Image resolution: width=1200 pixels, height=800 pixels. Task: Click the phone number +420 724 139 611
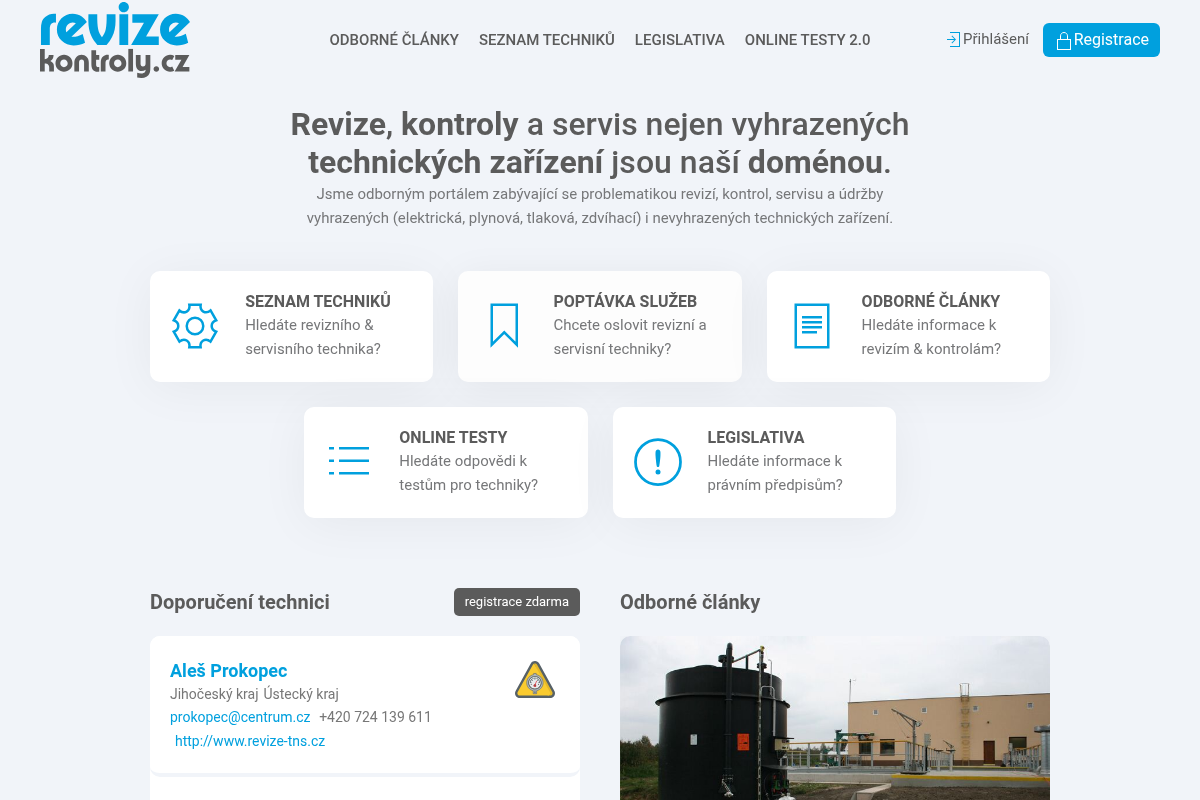[375, 717]
